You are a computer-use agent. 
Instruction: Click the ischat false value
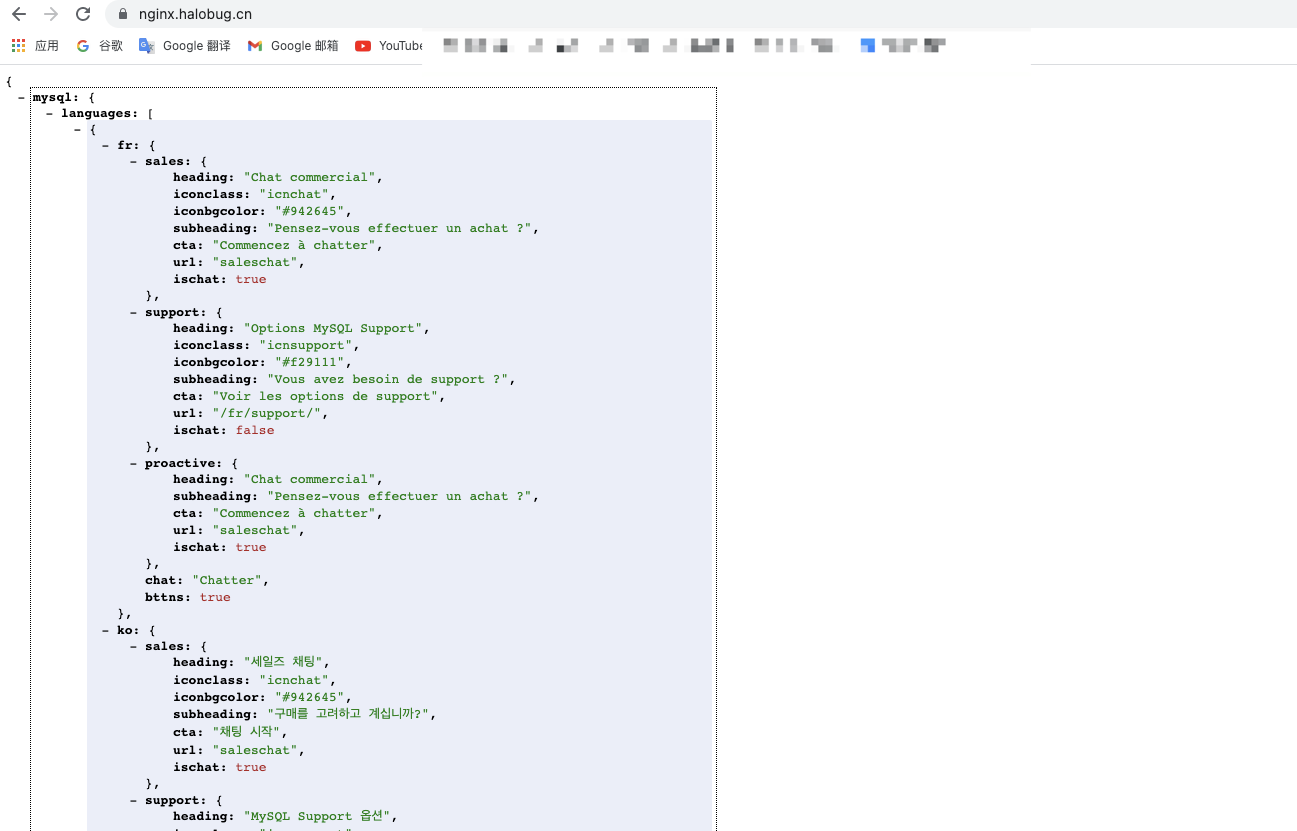(255, 430)
